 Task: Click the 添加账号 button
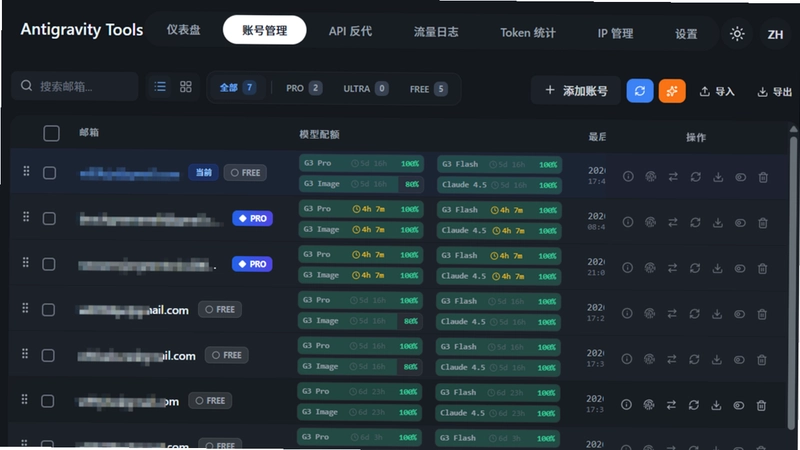[576, 91]
